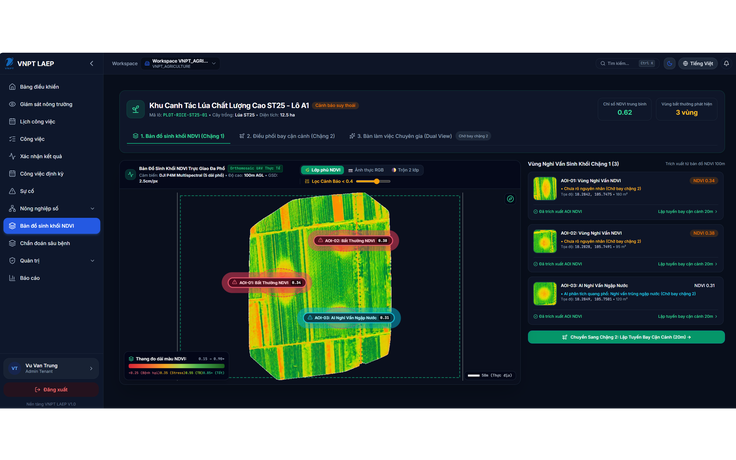Click the notification bell icon
Screen dimensions: 736x460
(x=726, y=63)
